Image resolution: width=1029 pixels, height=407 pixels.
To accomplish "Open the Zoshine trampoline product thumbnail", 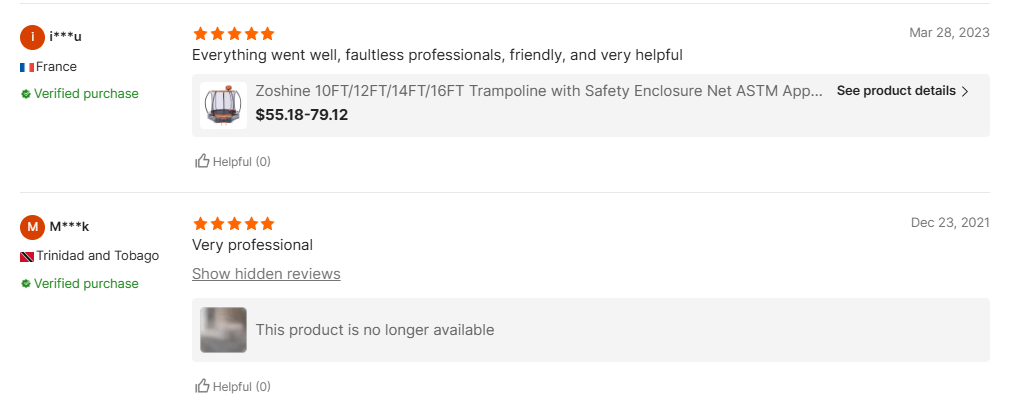I will pos(223,105).
